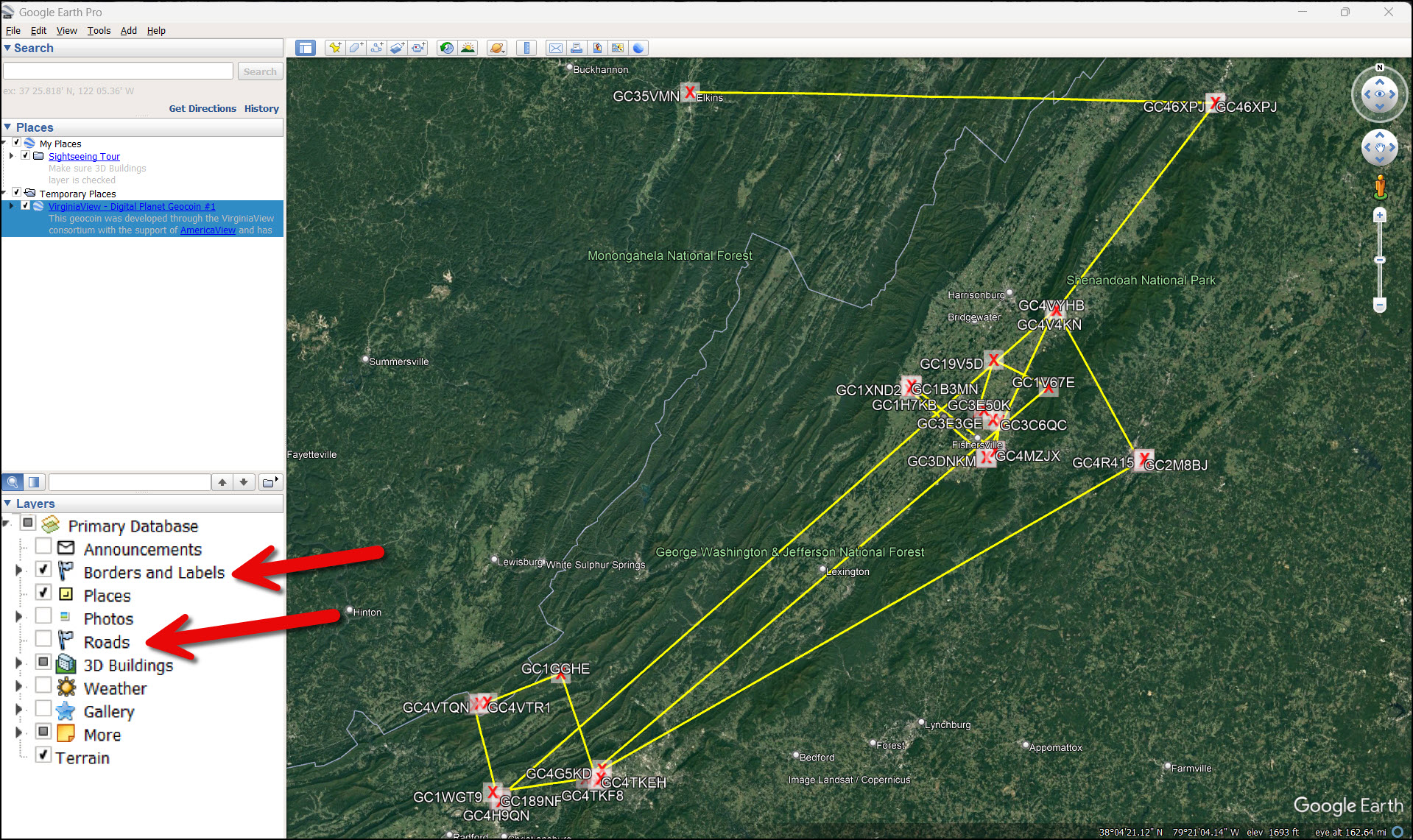This screenshot has width=1413, height=840.
Task: Enable the Photos layer checkbox
Action: [43, 616]
